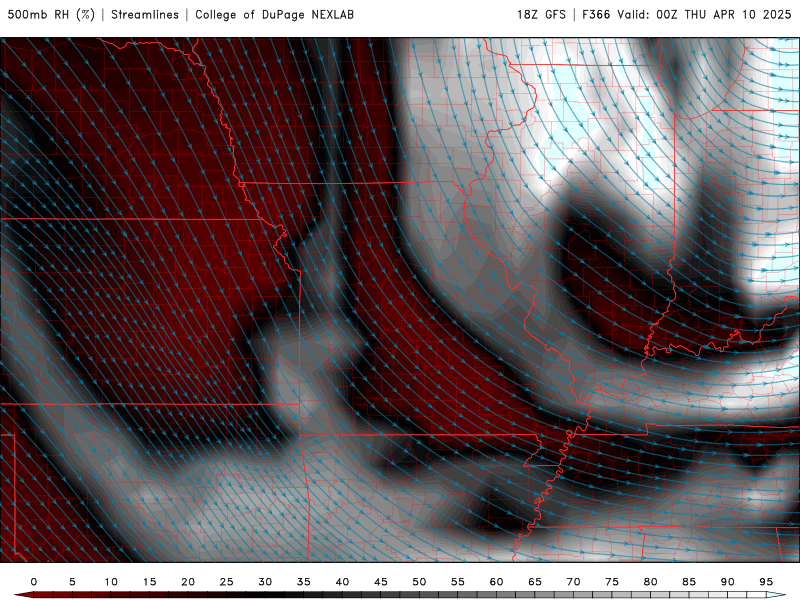Select the "F366" forecast hour text
This screenshot has width=800, height=600.
click(596, 14)
